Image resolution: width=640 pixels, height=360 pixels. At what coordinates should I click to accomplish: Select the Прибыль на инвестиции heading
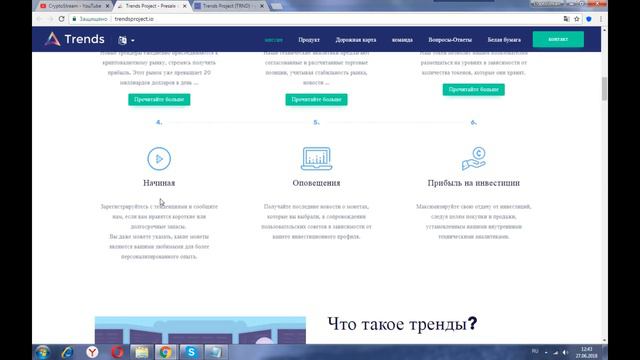pyautogui.click(x=473, y=183)
